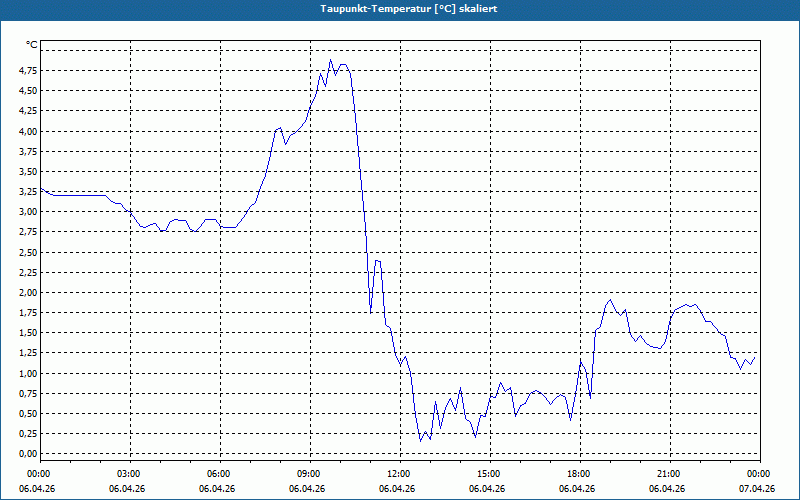The image size is (800, 500).
Task: Click the "Taupunkt-Temperatur [°C] skaliert" chart title
Action: tap(409, 9)
